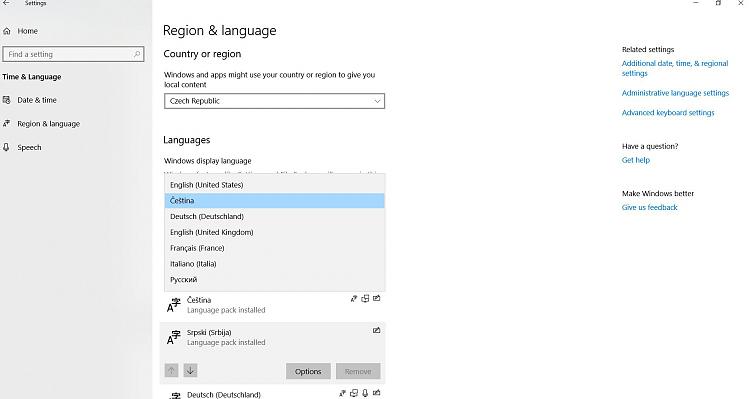Choose English (United States) display language
This screenshot has height=399, width=750.
coord(275,185)
